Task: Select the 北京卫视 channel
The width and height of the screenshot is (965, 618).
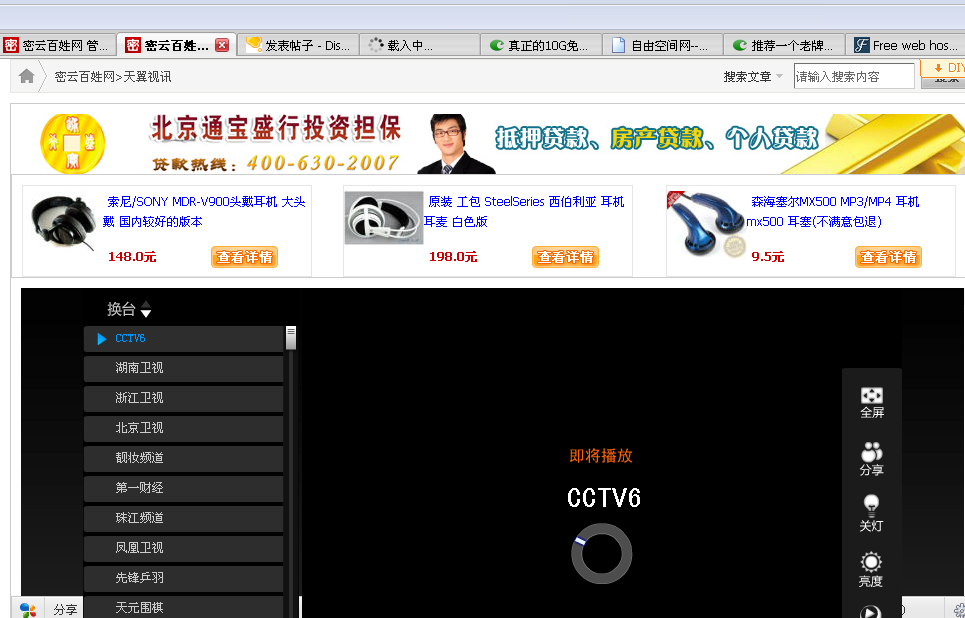Action: 183,428
